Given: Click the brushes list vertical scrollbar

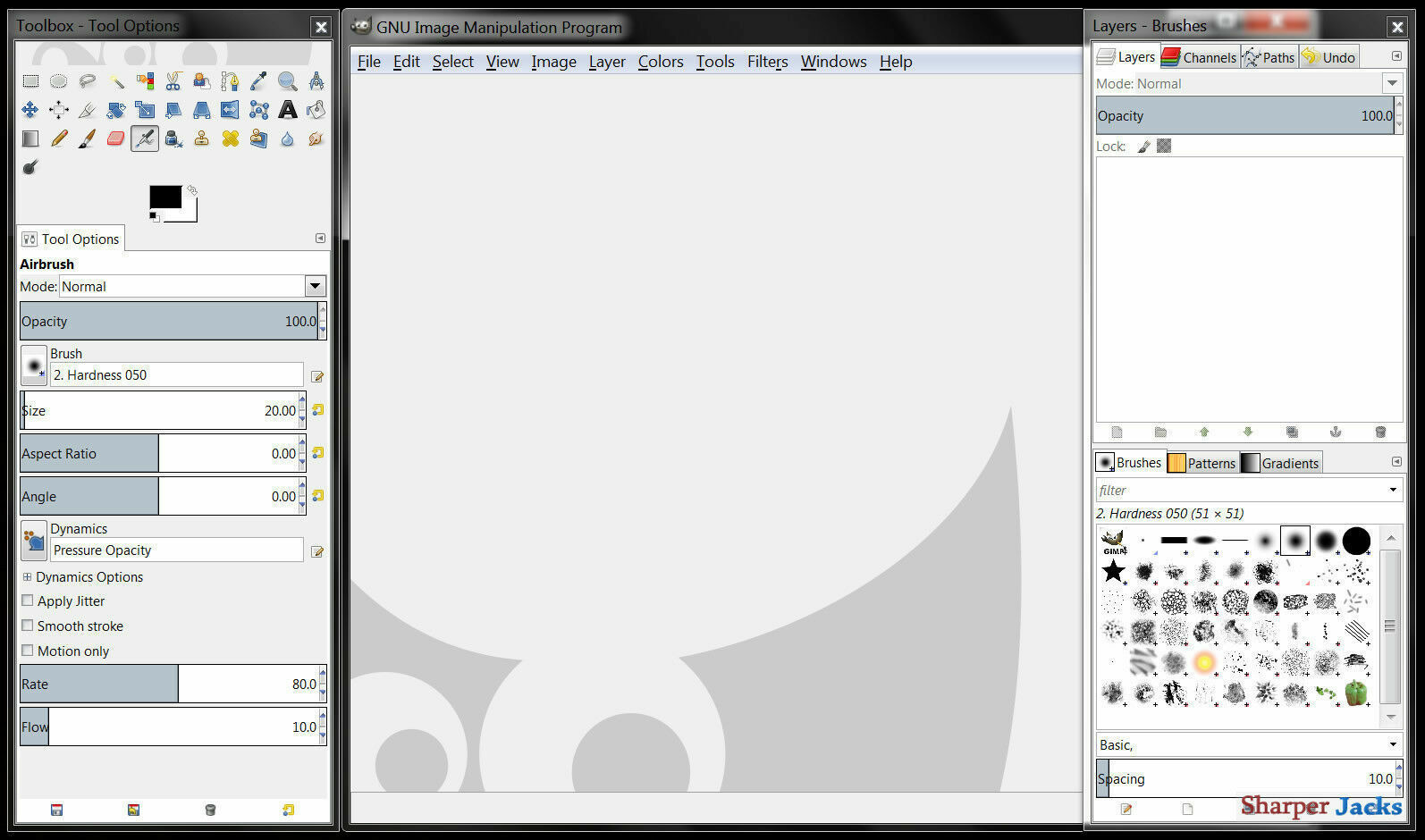Looking at the screenshot, I should coord(1390,626).
